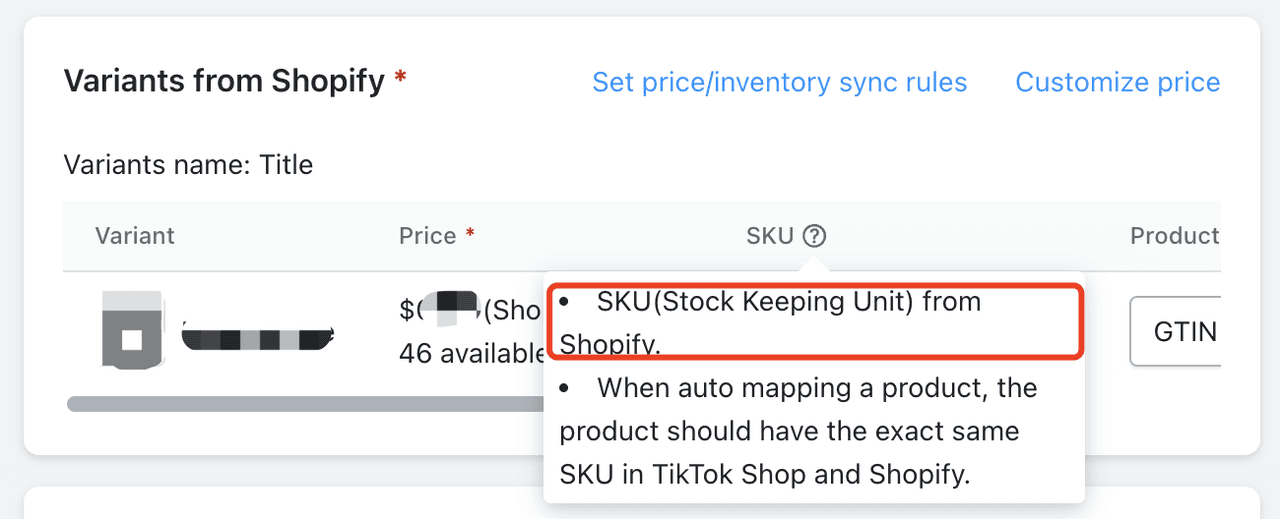Click the red asterisk beside Price header
1280x519 pixels.
pyautogui.click(x=470, y=233)
